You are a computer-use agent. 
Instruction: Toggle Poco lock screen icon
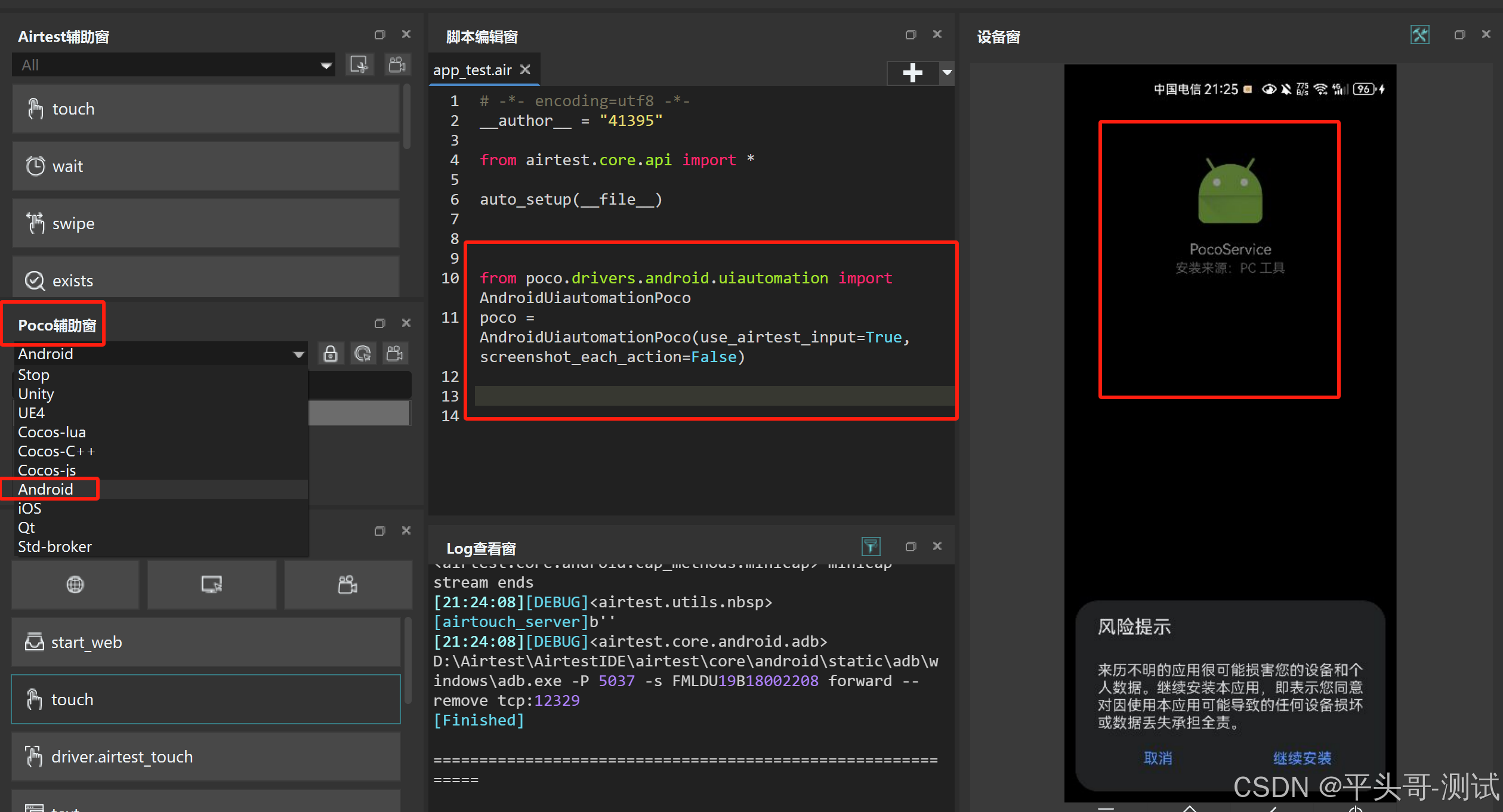click(330, 354)
